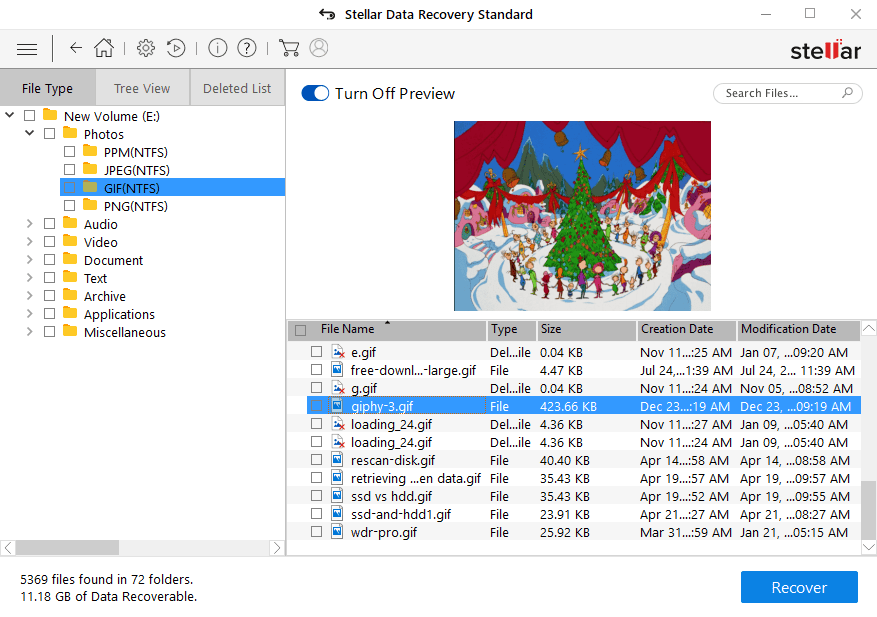The height and width of the screenshot is (617, 877).
Task: Click the resume recovery icon
Action: [176, 48]
